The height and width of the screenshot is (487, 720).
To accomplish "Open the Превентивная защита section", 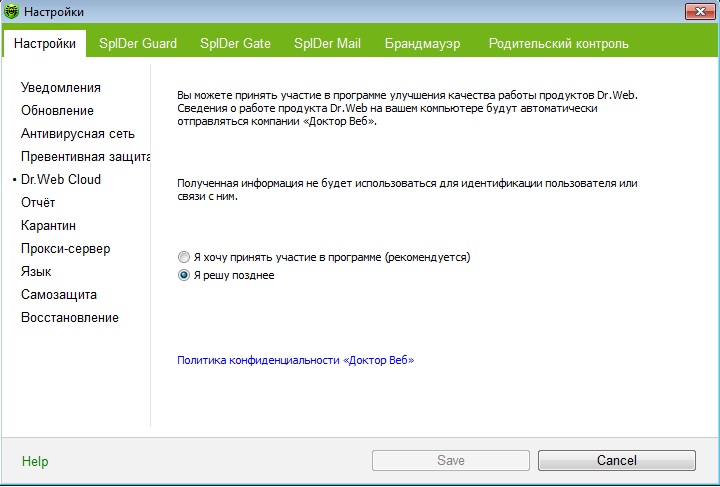I will click(x=85, y=157).
